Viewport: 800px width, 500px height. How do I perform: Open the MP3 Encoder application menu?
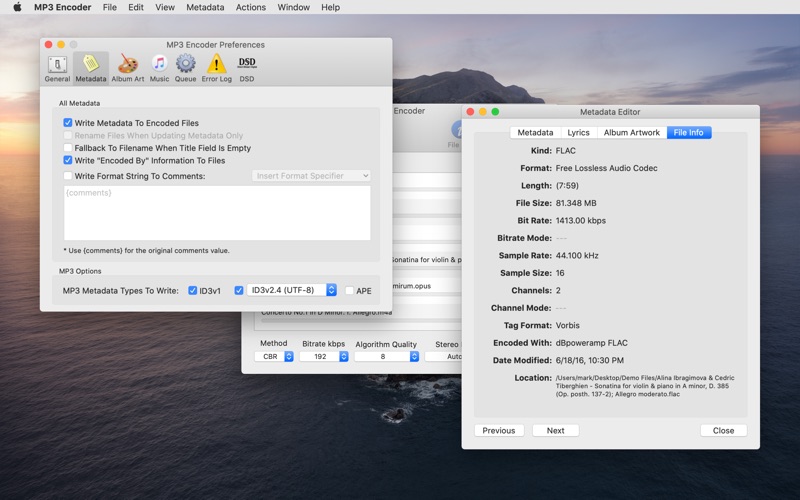pos(63,7)
